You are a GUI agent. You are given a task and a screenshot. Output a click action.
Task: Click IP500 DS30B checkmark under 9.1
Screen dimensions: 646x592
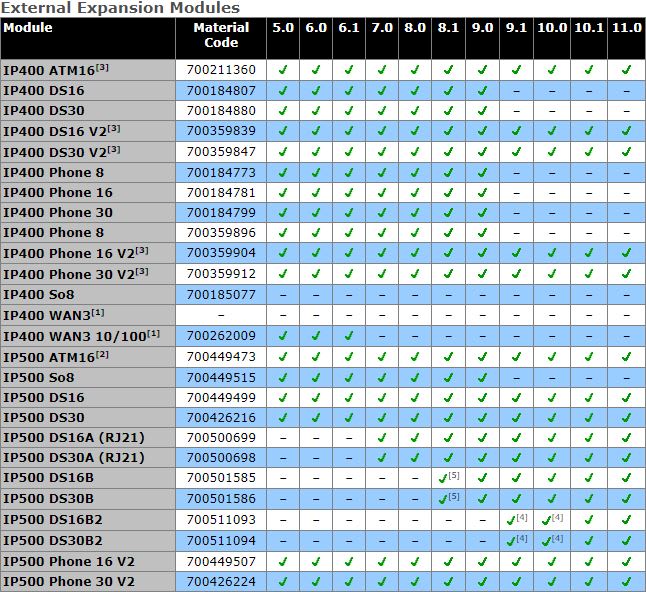516,498
